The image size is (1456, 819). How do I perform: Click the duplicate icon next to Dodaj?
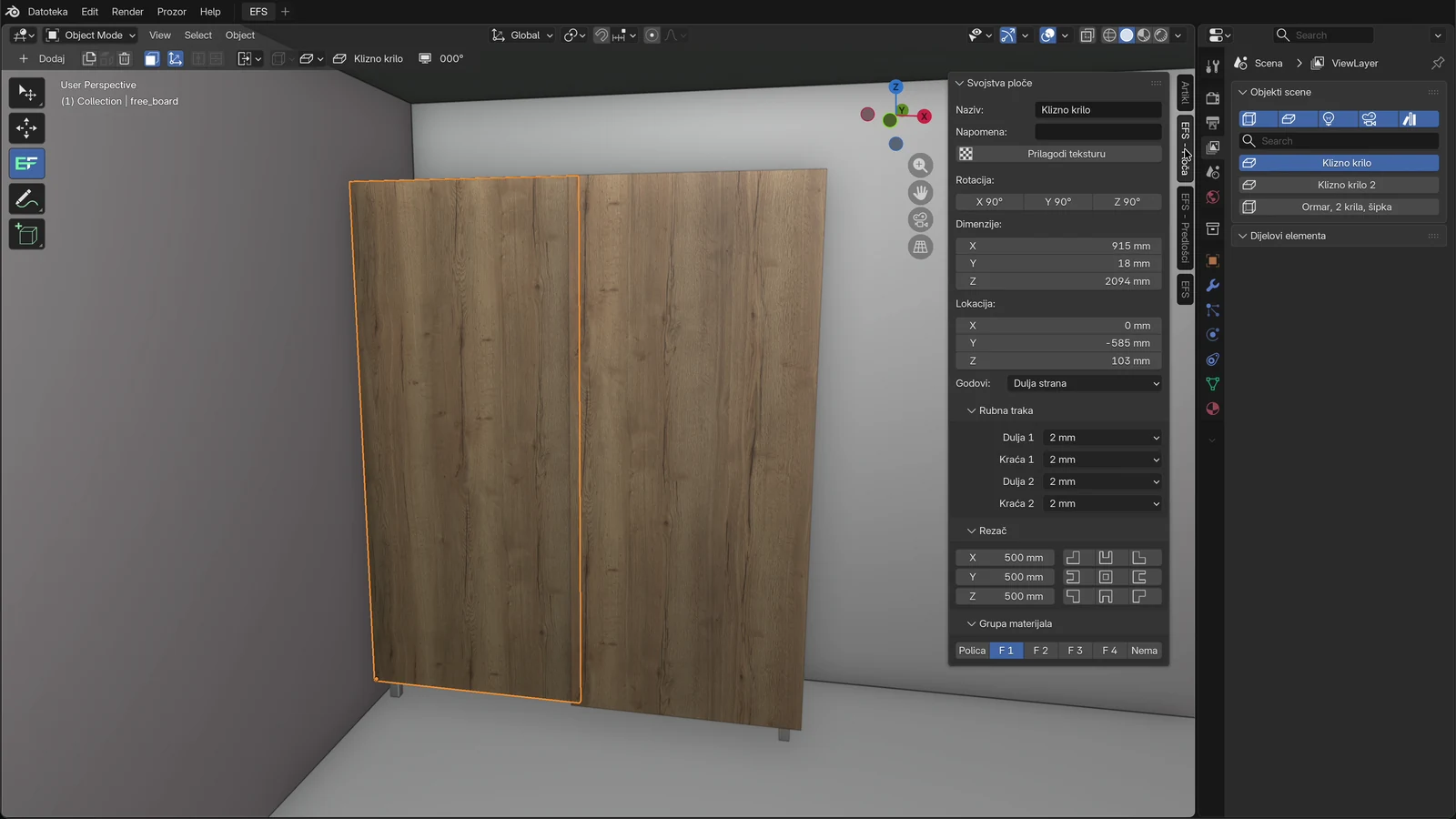(x=89, y=58)
